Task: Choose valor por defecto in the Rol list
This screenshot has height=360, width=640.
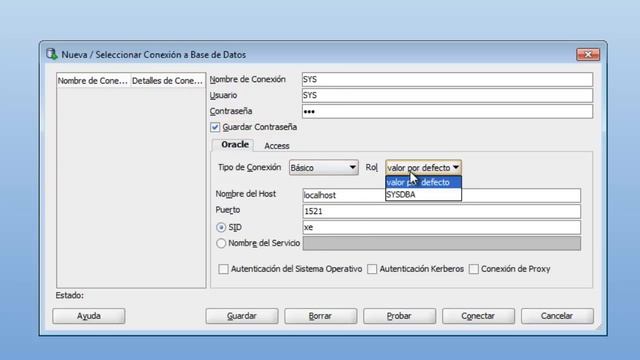Action: (x=423, y=182)
